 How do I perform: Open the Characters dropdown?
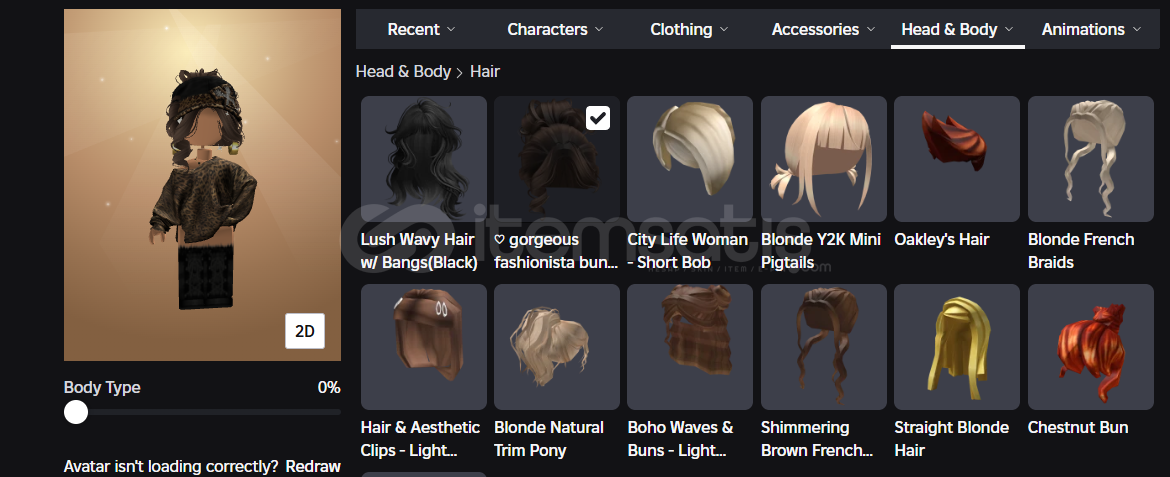tap(556, 30)
